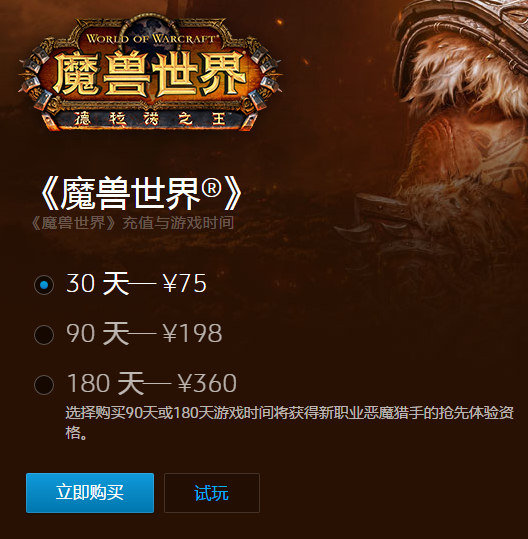528x539 pixels.
Task: Click the 恶魔猎手 early access note
Action: pyautogui.click(x=289, y=423)
